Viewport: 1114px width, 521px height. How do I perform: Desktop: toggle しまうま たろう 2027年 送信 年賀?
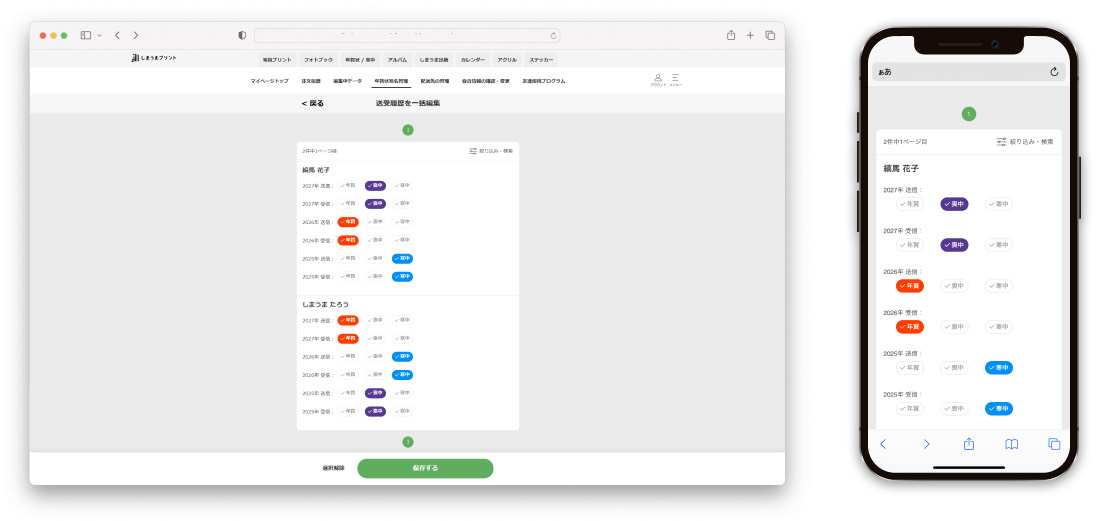348,321
